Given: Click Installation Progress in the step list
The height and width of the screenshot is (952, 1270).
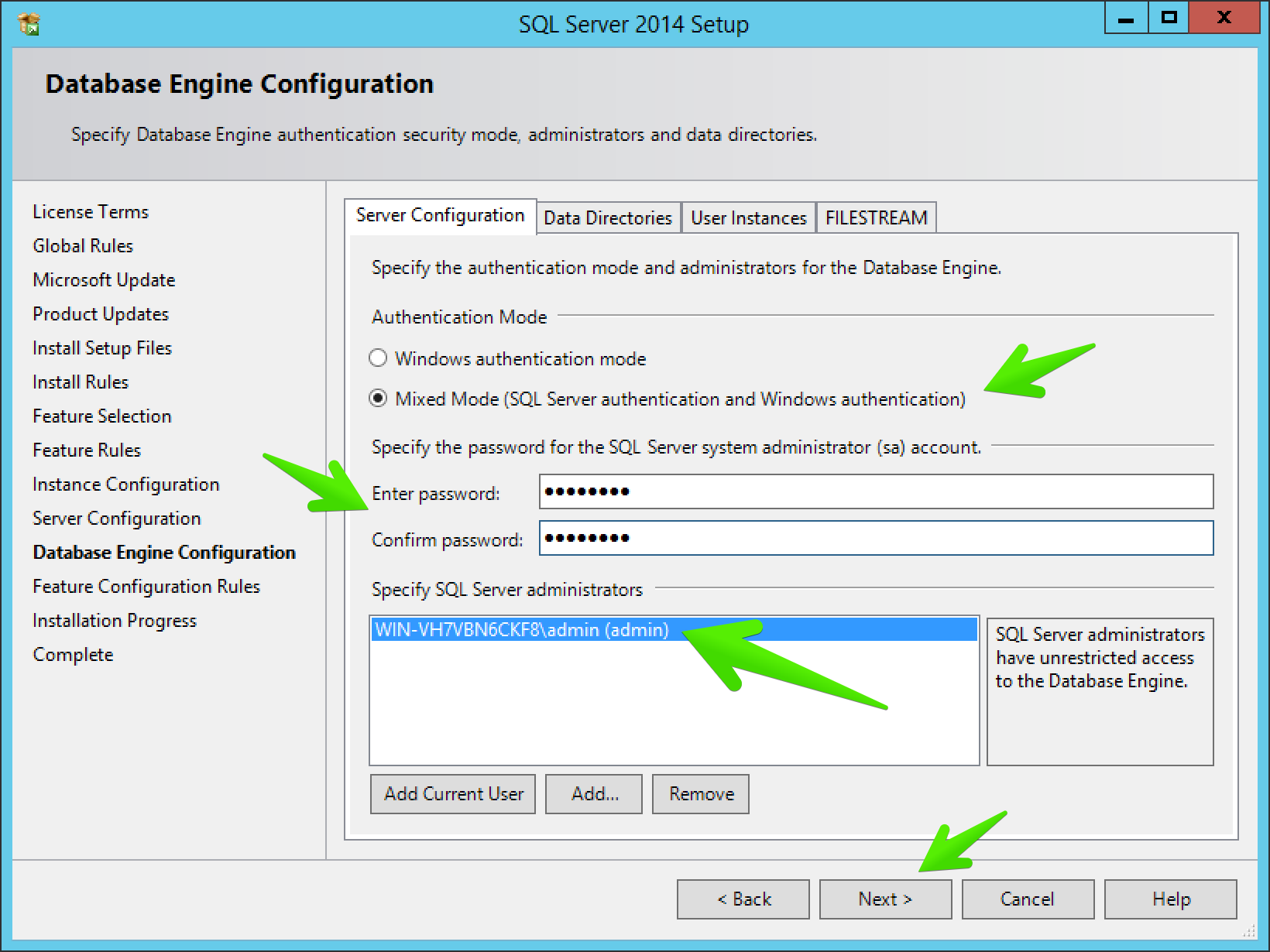Looking at the screenshot, I should coord(115,621).
